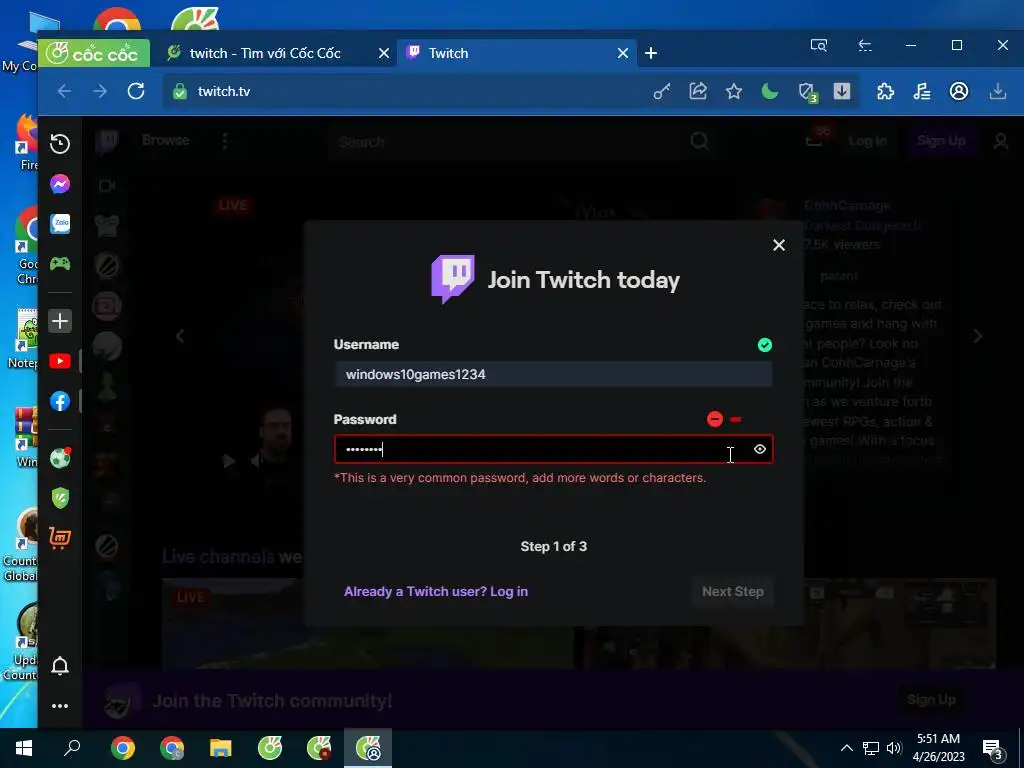Open the password key icon in address bar

point(662,91)
